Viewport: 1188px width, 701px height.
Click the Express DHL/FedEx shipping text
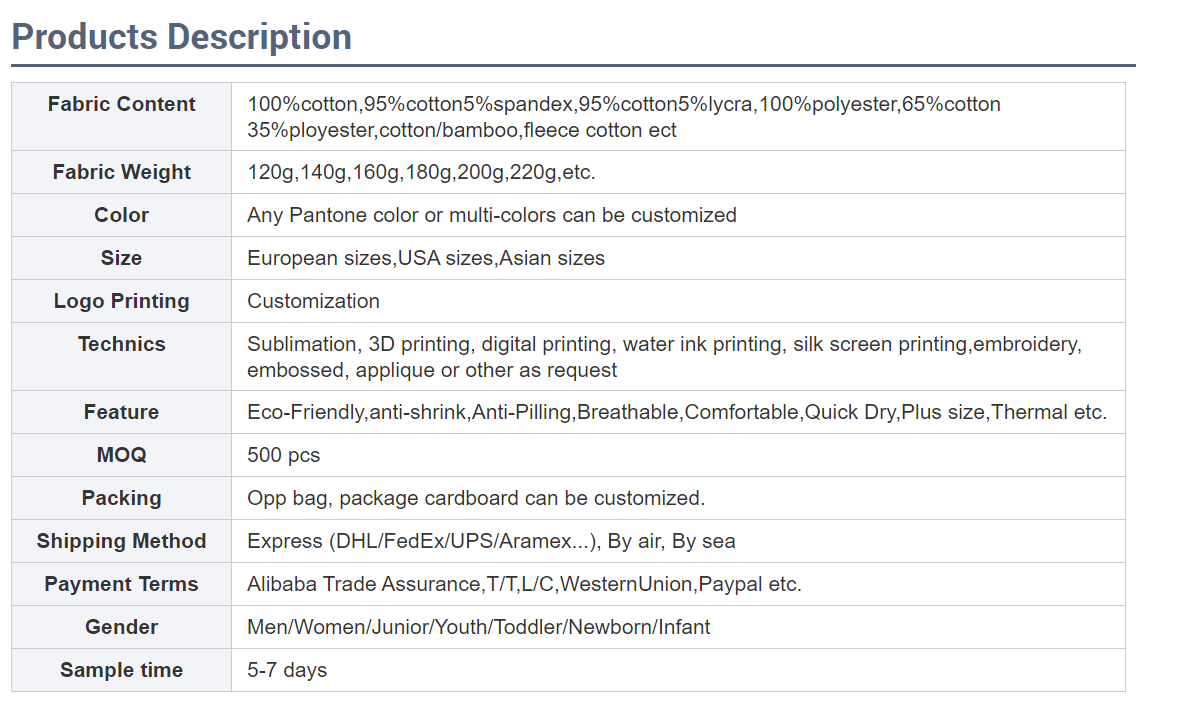(422, 541)
